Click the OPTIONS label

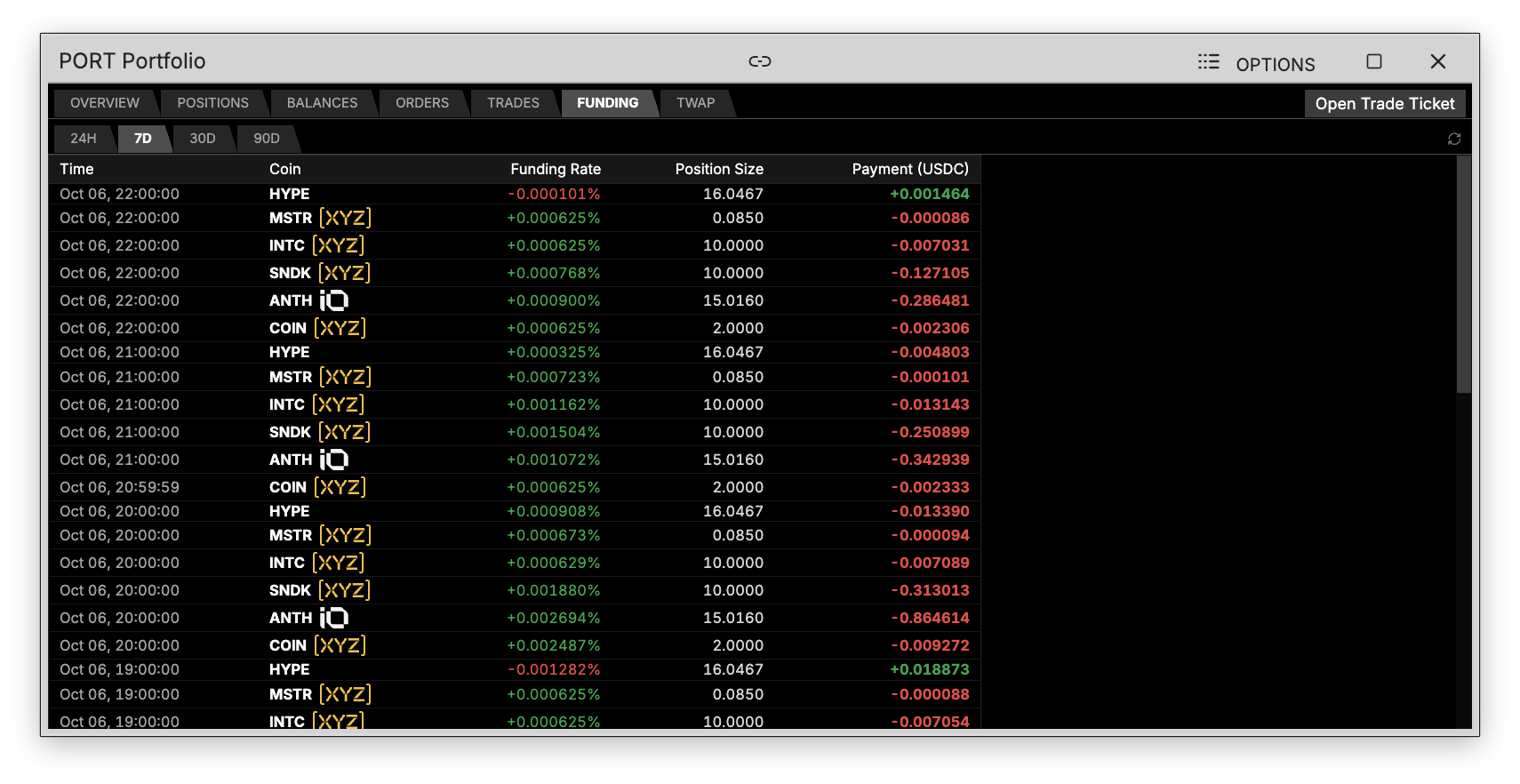click(x=1276, y=64)
